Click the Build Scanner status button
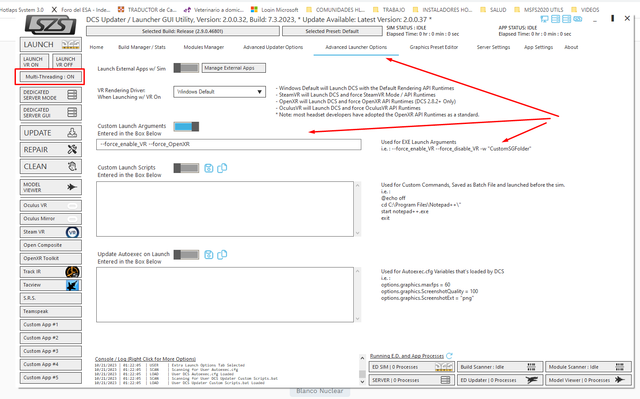Screen dimensions: 640x399 [x=500, y=367]
